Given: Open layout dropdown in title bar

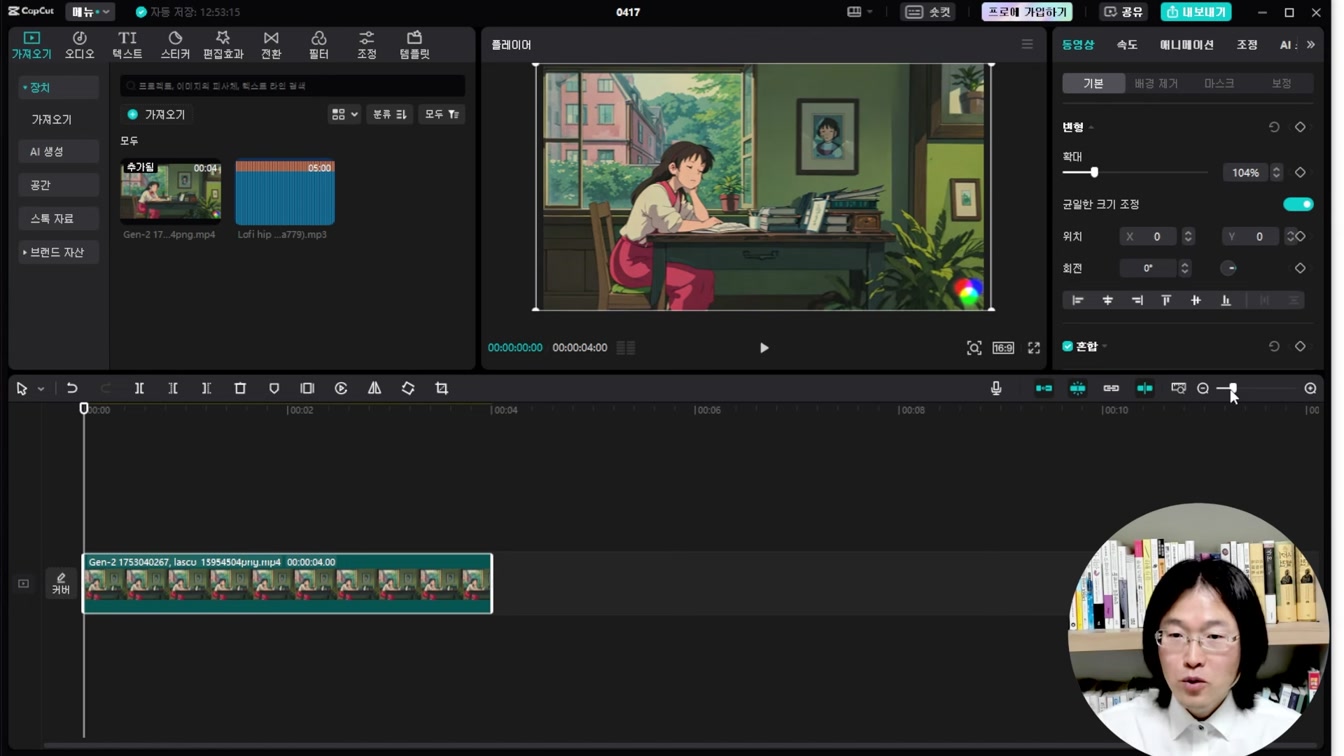Looking at the screenshot, I should [x=860, y=12].
